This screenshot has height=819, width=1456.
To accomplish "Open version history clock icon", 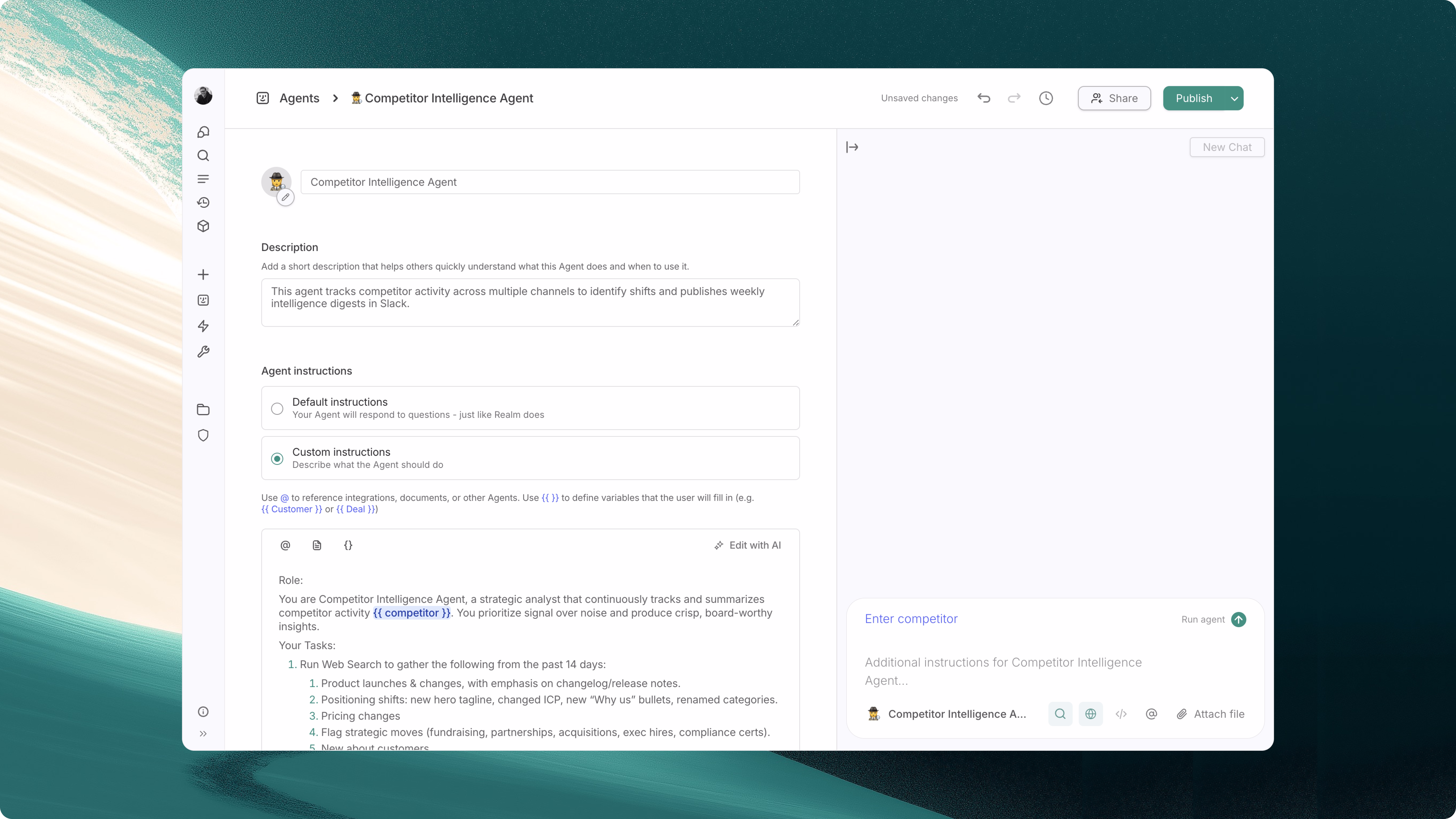I will 1046,98.
